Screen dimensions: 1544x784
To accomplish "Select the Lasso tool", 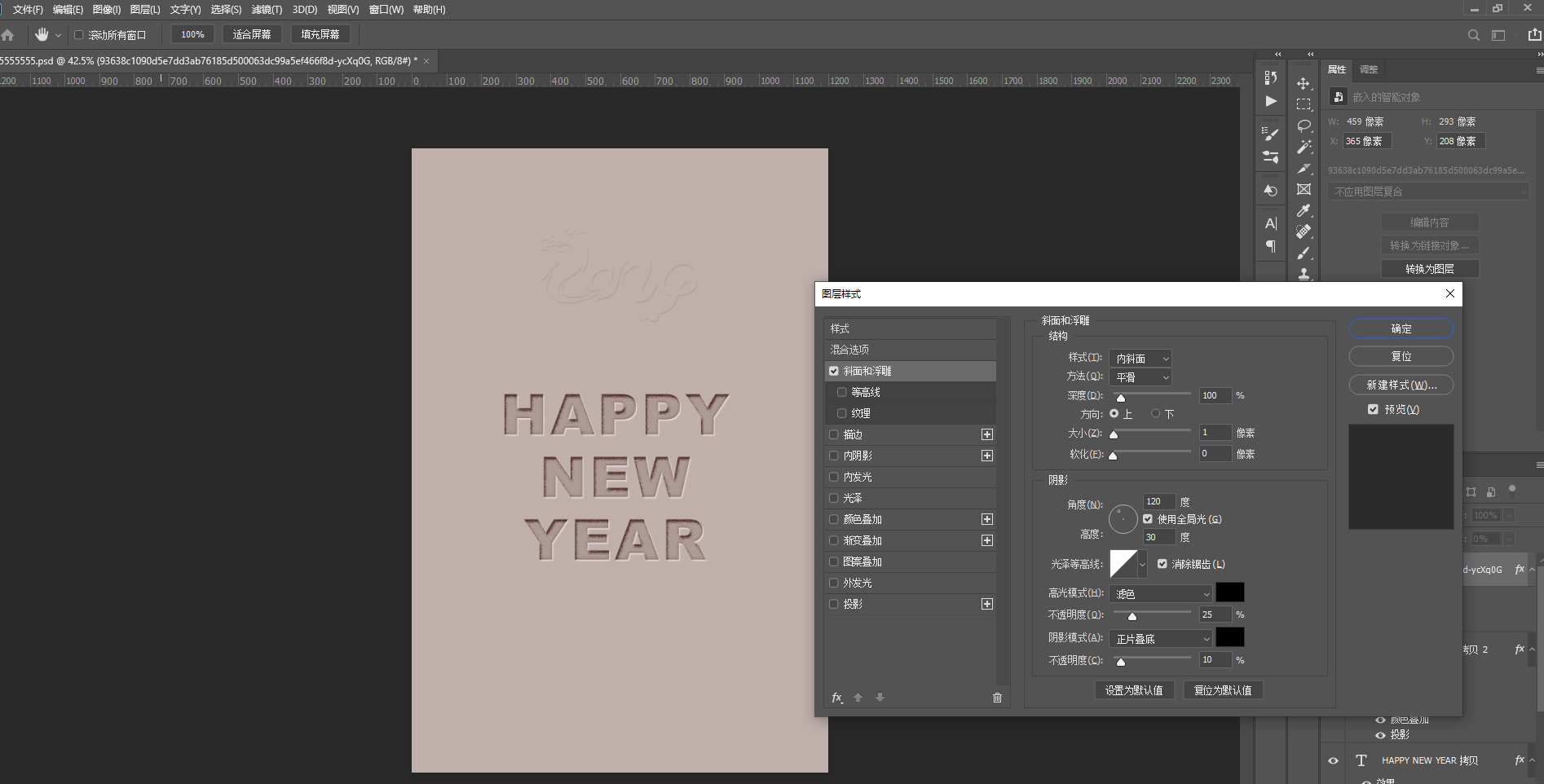I will 1304,126.
